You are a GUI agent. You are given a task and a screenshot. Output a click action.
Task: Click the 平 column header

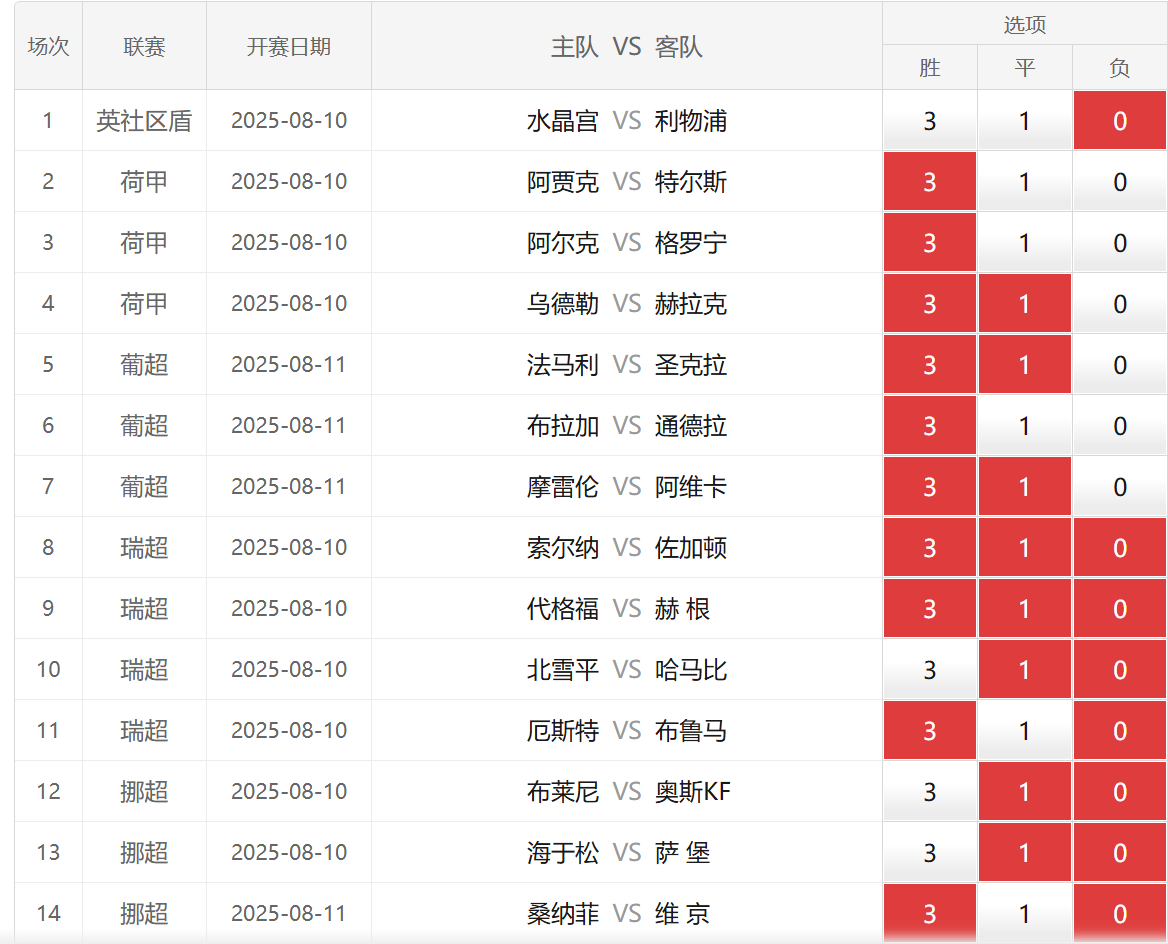[x=1024, y=68]
